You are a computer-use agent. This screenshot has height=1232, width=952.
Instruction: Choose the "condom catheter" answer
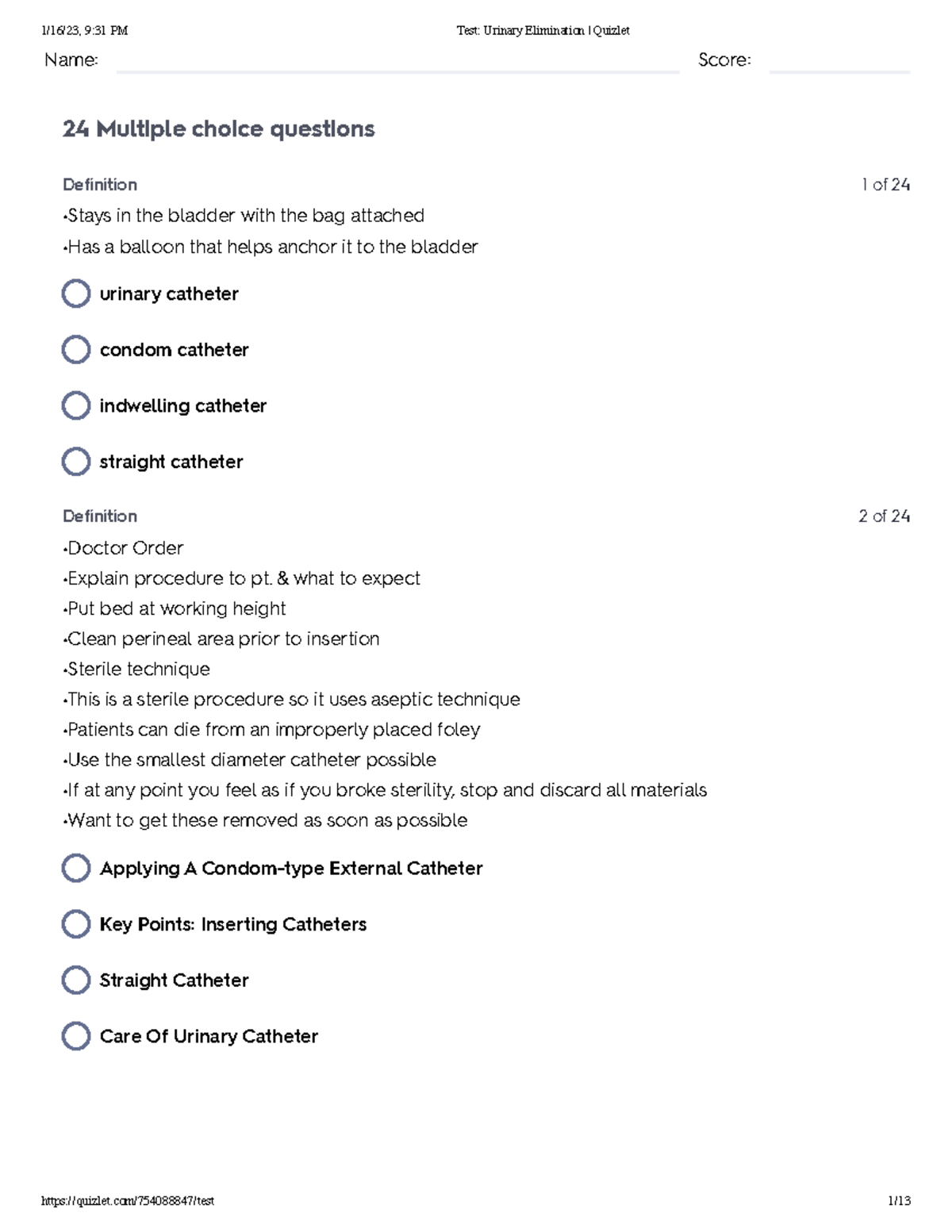[76, 350]
